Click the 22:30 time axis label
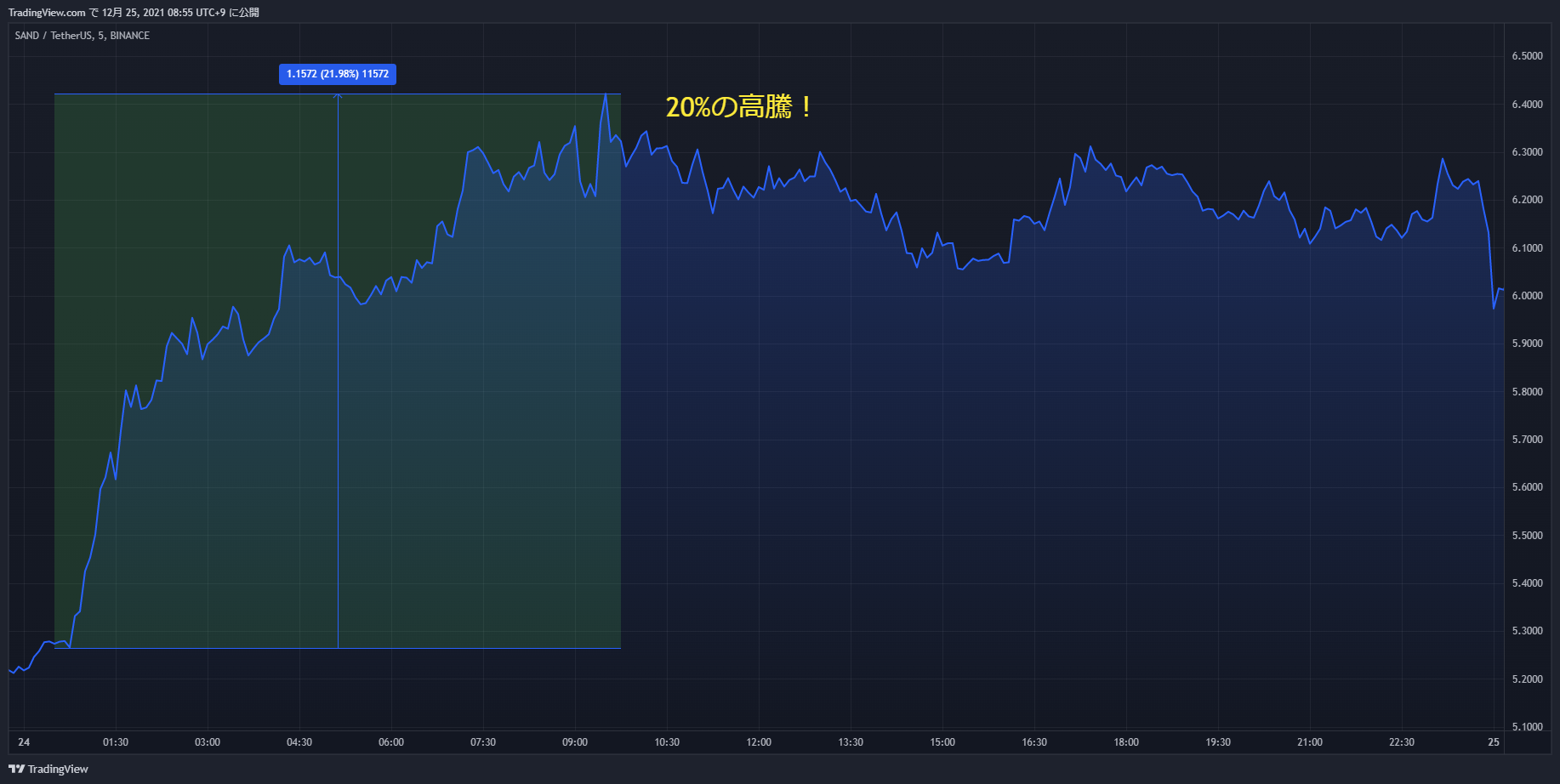 pyautogui.click(x=1402, y=742)
